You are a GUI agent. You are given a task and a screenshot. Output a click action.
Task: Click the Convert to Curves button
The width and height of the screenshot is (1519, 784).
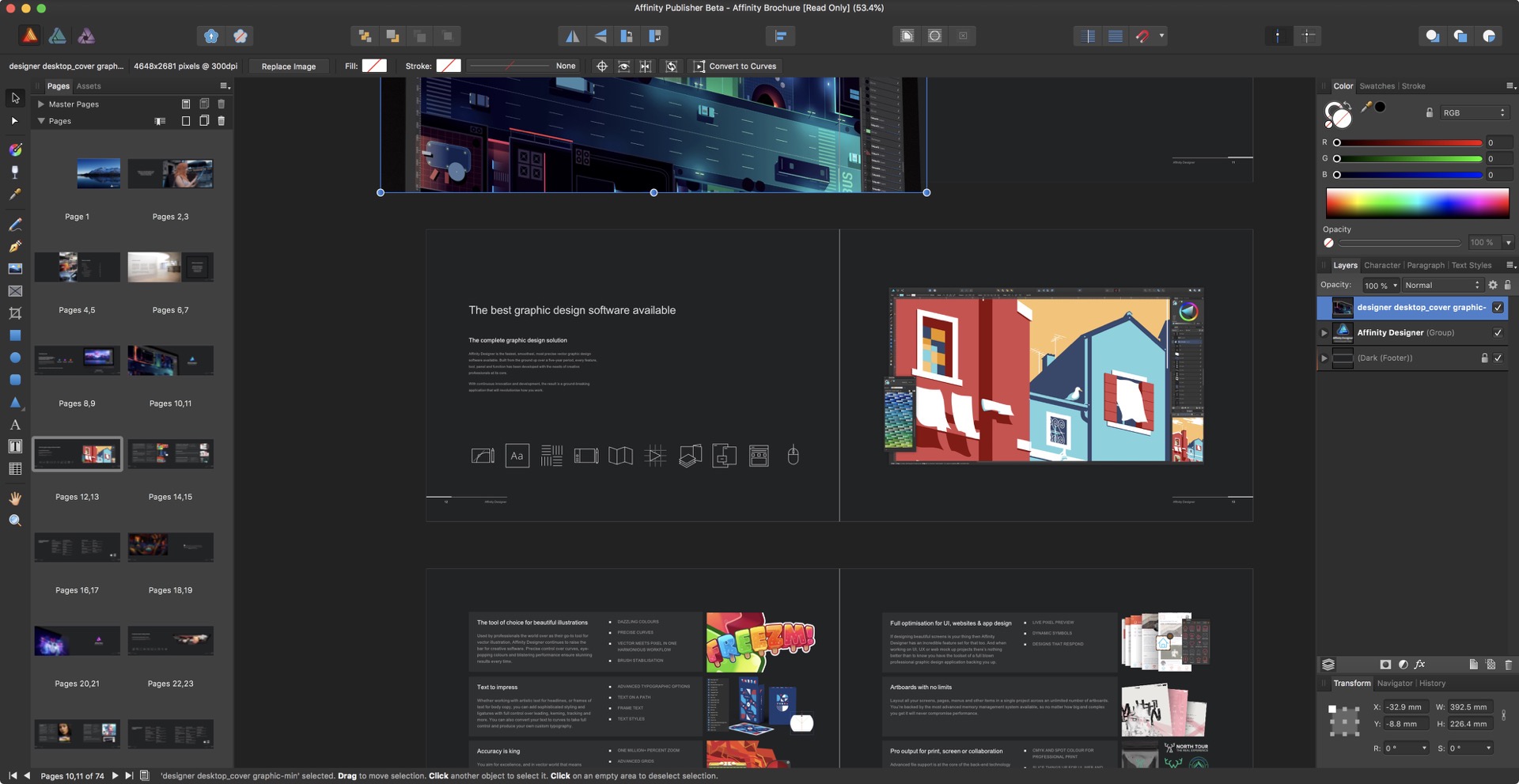point(735,66)
